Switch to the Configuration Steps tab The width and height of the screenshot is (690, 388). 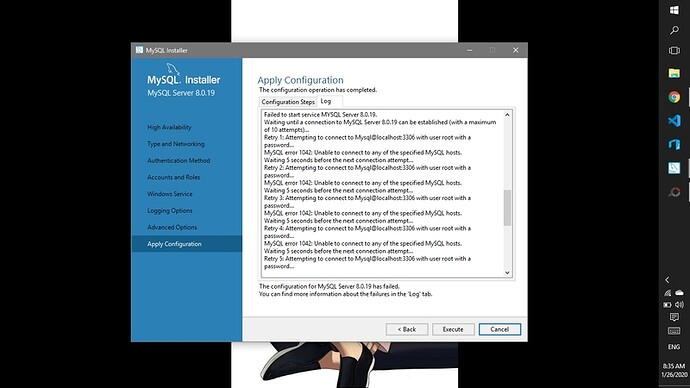(x=288, y=102)
